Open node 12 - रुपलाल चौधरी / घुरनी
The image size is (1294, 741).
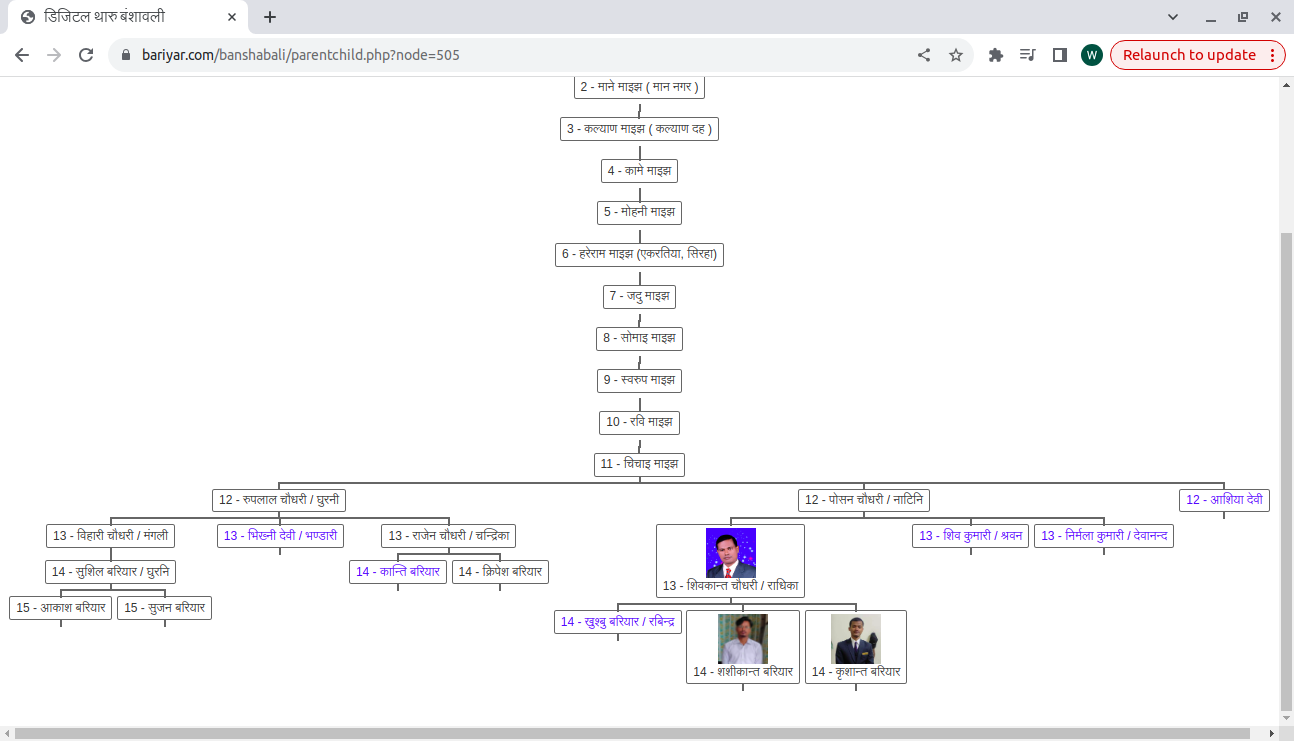tap(279, 500)
